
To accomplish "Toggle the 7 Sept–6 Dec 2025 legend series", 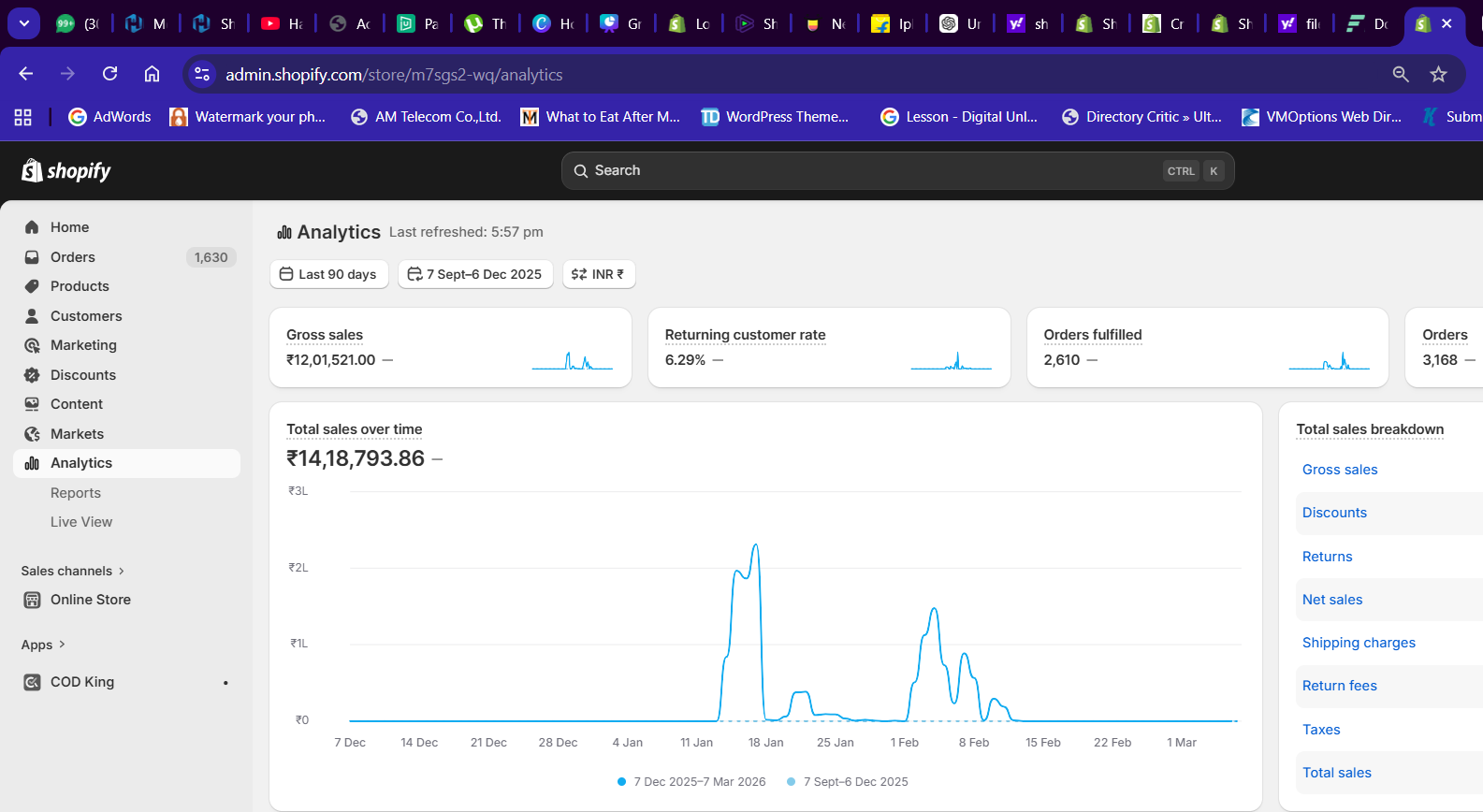I will [847, 782].
